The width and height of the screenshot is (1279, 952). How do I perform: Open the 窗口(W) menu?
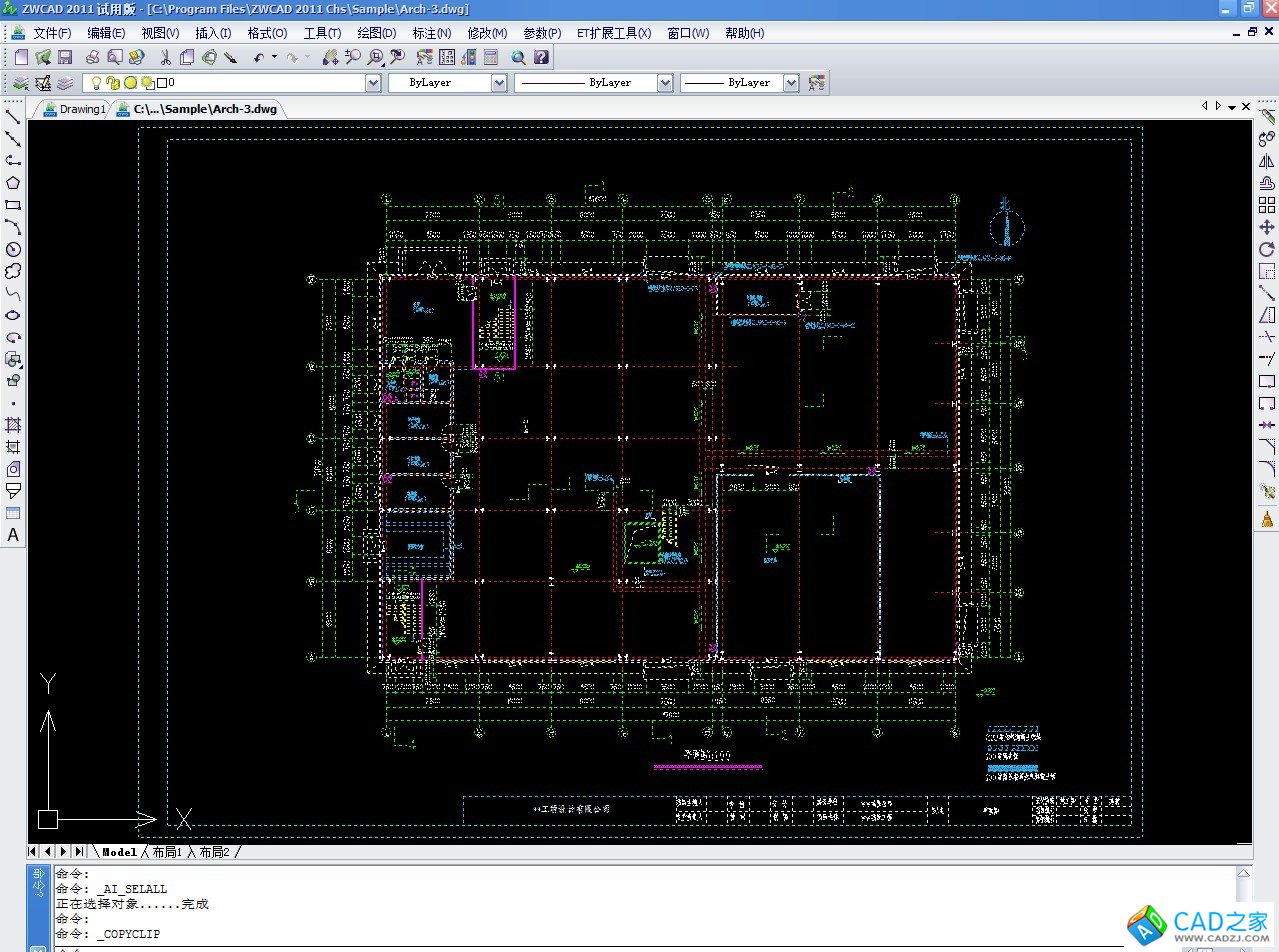(688, 33)
